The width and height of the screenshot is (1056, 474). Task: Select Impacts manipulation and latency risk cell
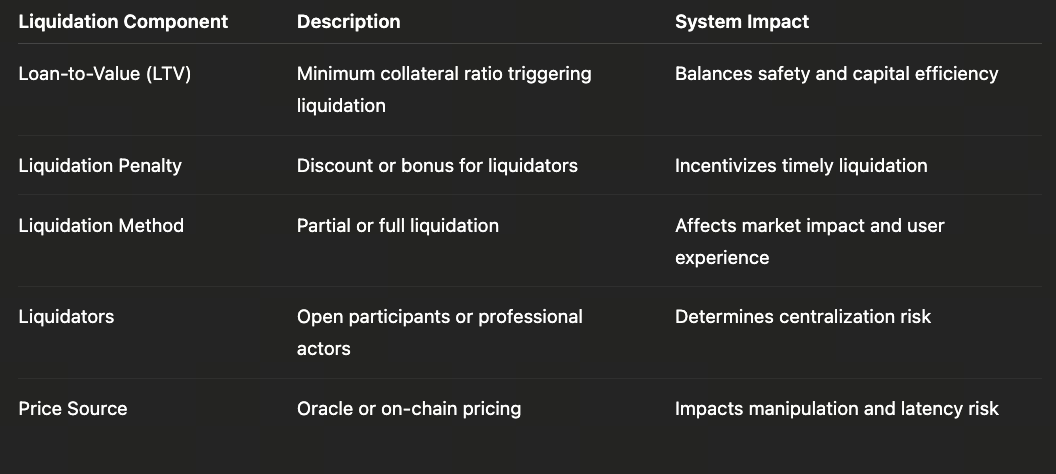(836, 409)
